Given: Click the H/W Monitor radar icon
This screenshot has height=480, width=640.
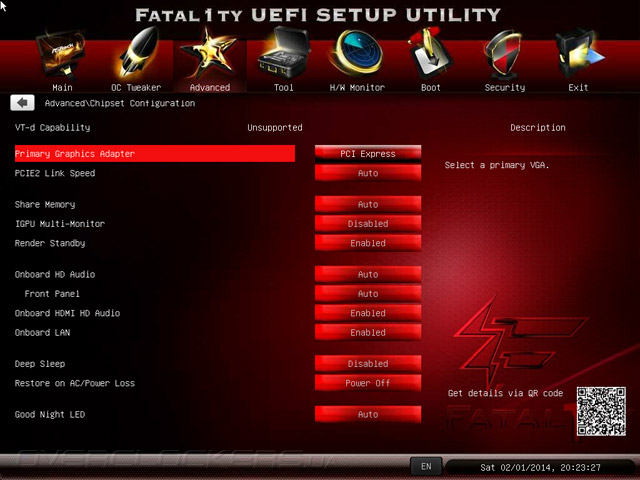Looking at the screenshot, I should [x=358, y=52].
